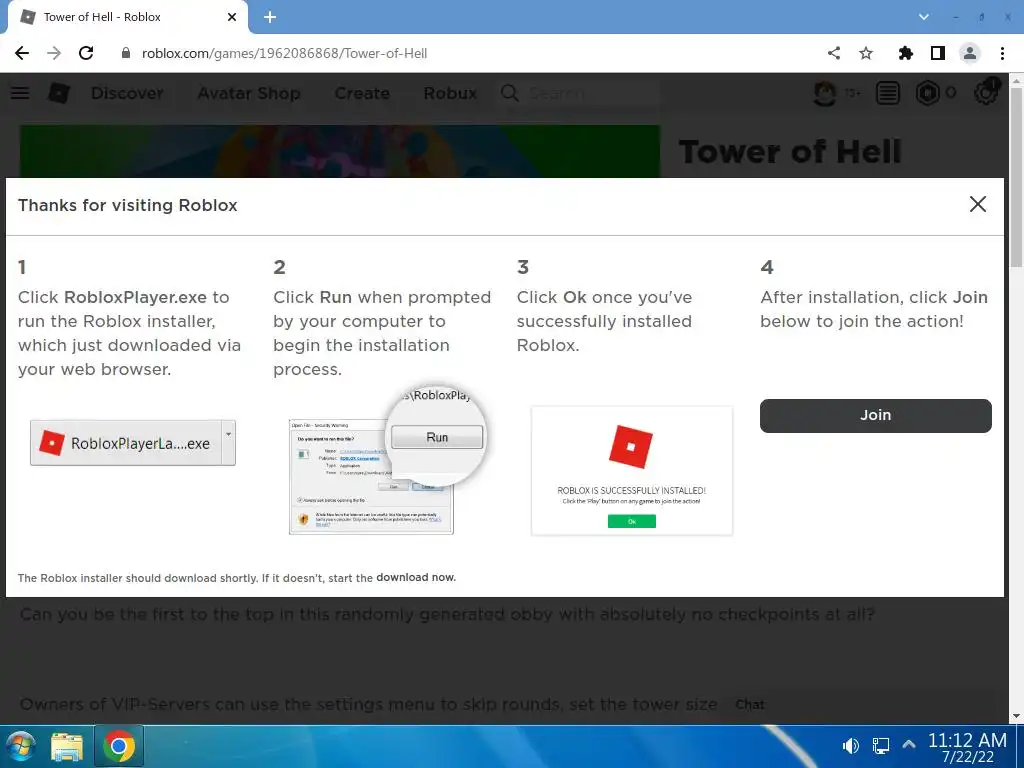This screenshot has height=768, width=1024.
Task: Click the Chat bar at page bottom
Action: point(865,705)
